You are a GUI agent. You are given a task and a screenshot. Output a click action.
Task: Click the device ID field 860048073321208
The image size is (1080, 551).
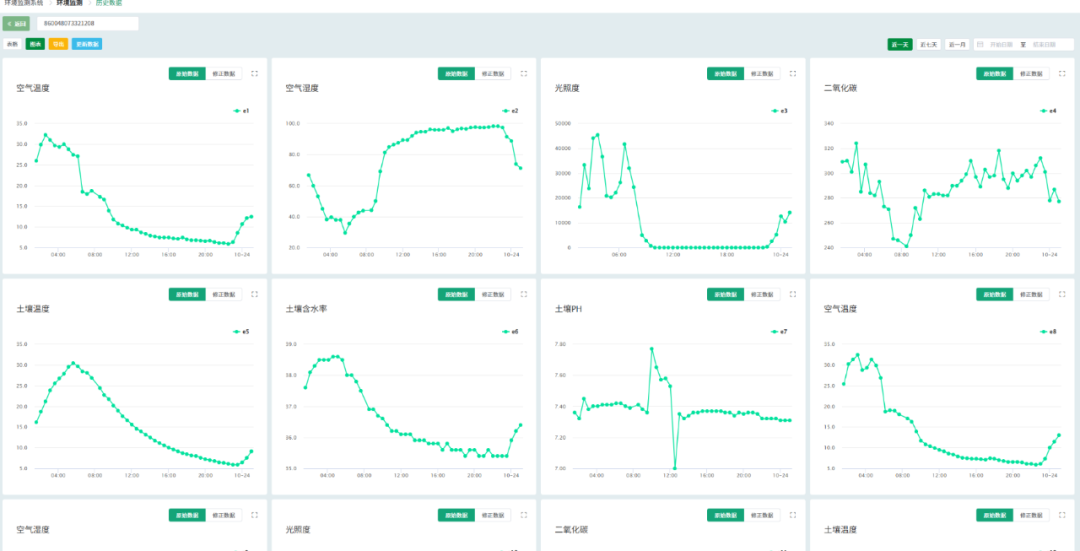click(x=87, y=23)
